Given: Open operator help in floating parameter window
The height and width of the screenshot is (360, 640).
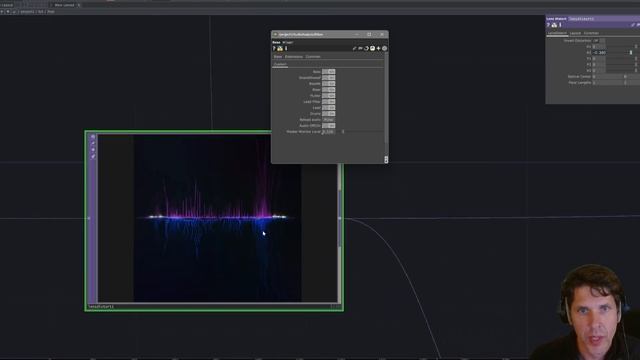Looking at the screenshot, I should coord(274,49).
